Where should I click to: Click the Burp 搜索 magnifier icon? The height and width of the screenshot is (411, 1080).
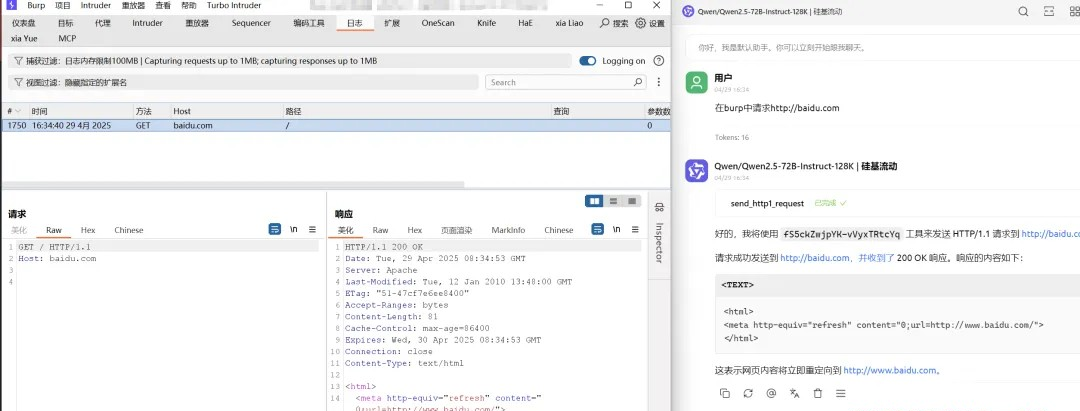(x=605, y=23)
